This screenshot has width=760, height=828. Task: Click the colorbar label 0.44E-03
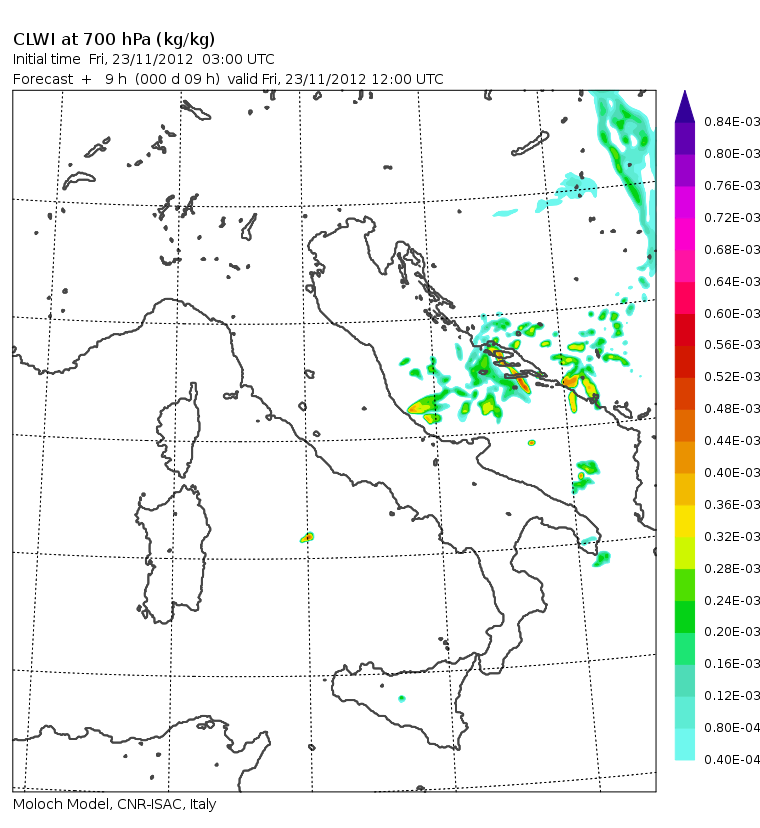coord(732,440)
